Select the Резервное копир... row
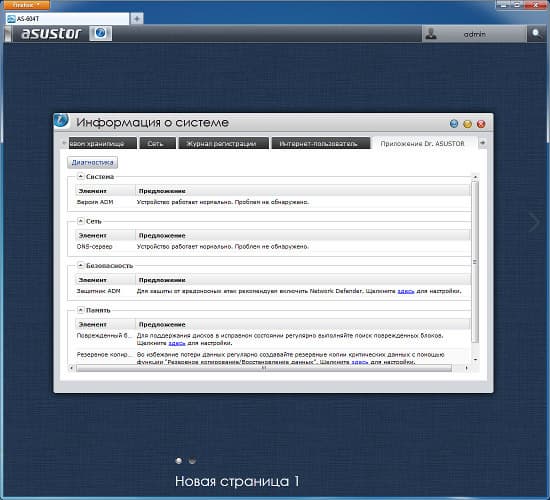550x500 pixels. click(273, 357)
